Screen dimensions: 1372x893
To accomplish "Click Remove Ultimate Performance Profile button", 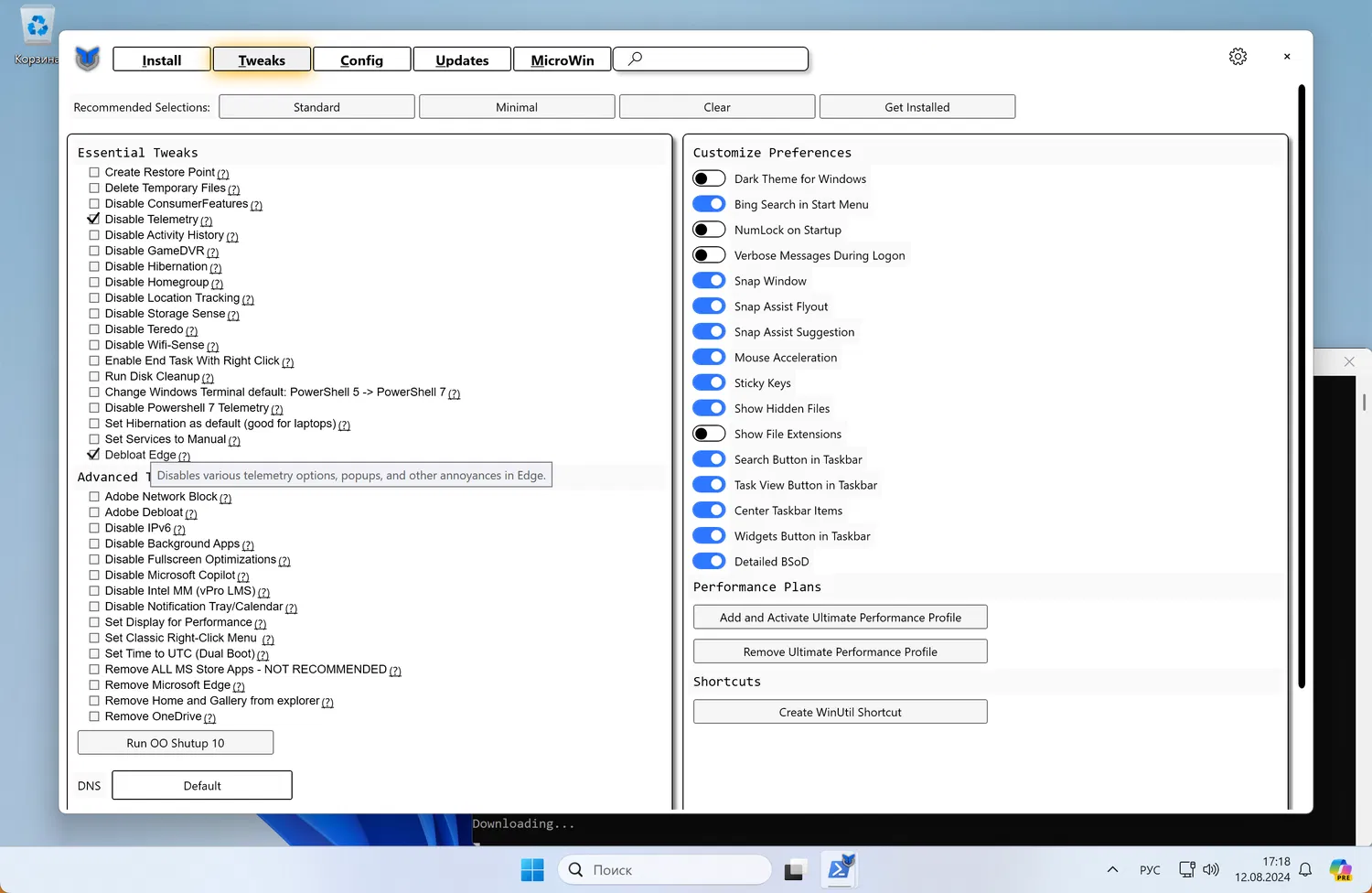I will pos(841,651).
